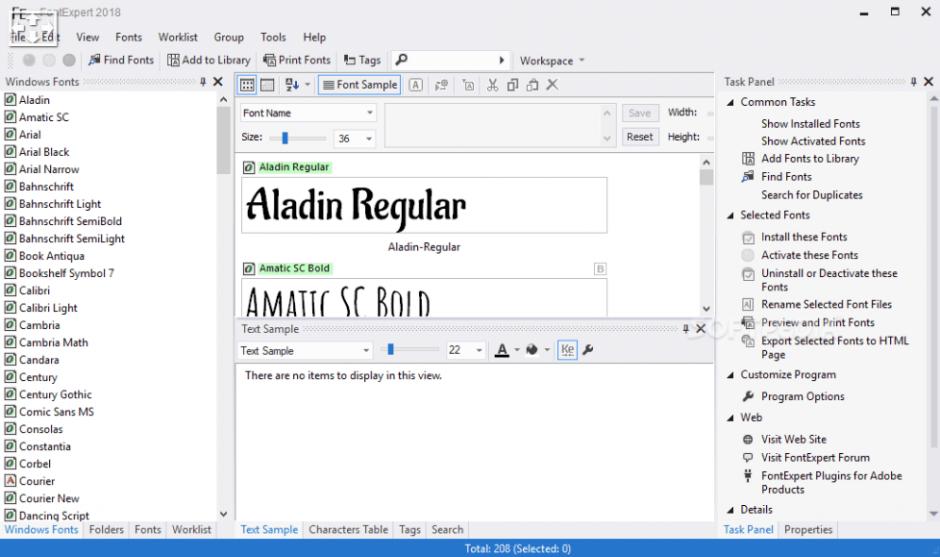
Task: Click the search arrow next to search box
Action: [x=502, y=60]
